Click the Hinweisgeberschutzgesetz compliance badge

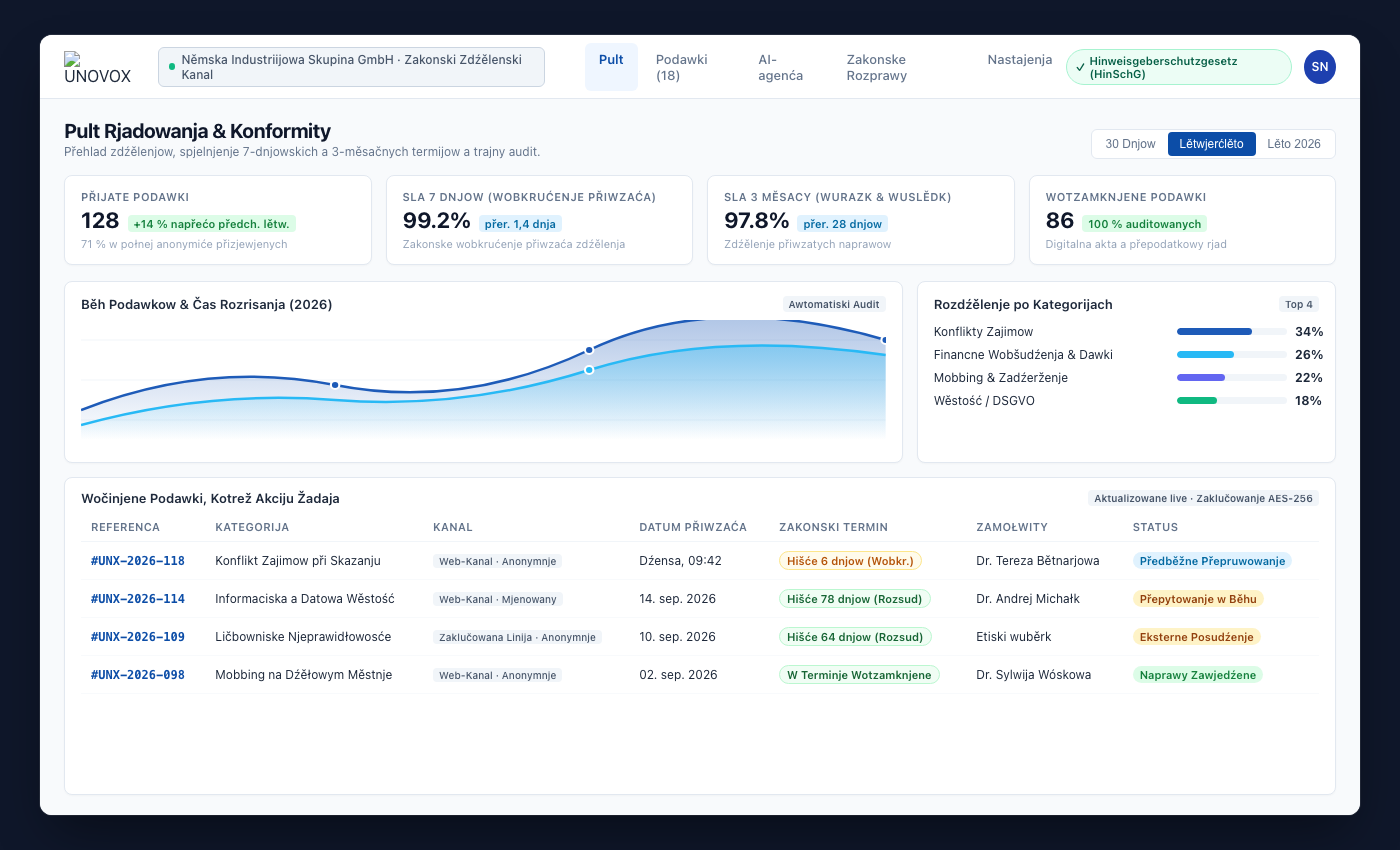coord(1178,67)
